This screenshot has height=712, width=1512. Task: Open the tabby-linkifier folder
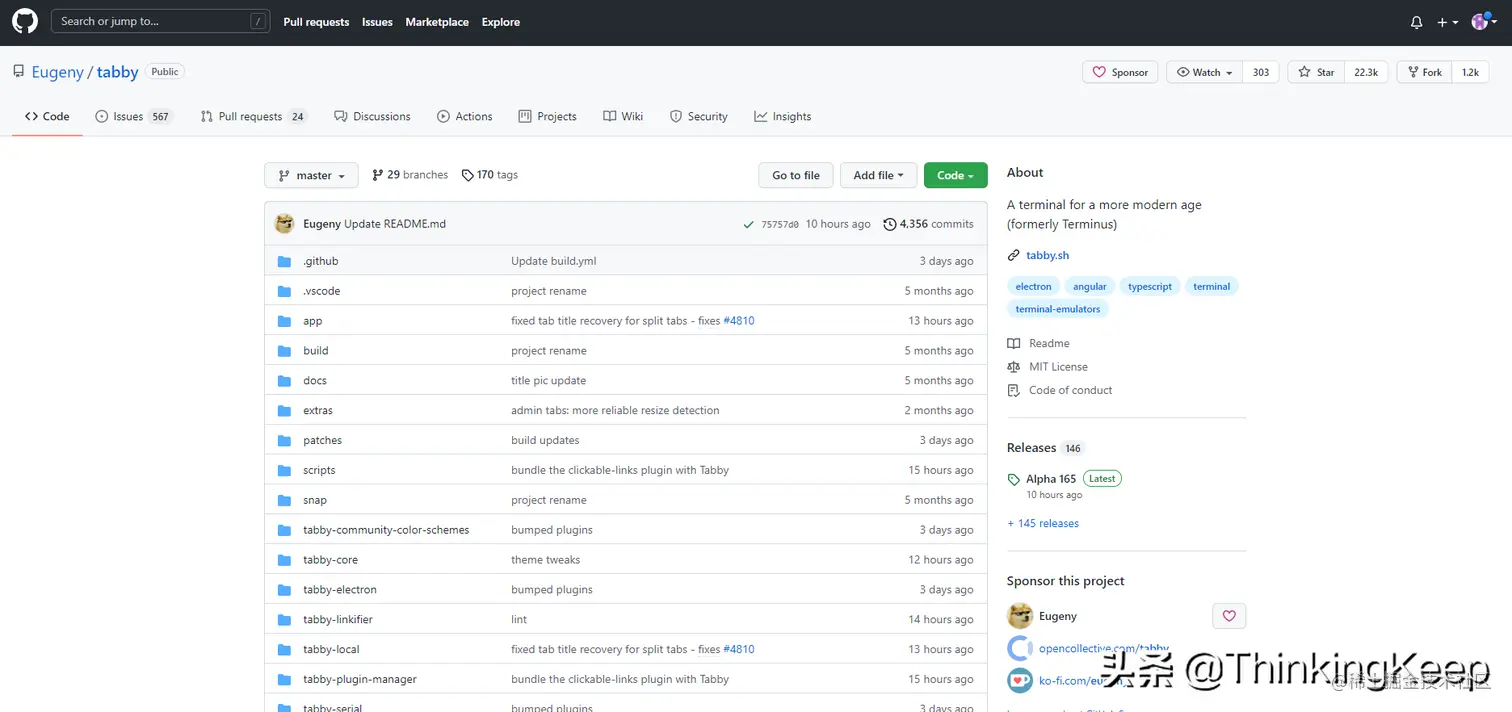point(338,620)
